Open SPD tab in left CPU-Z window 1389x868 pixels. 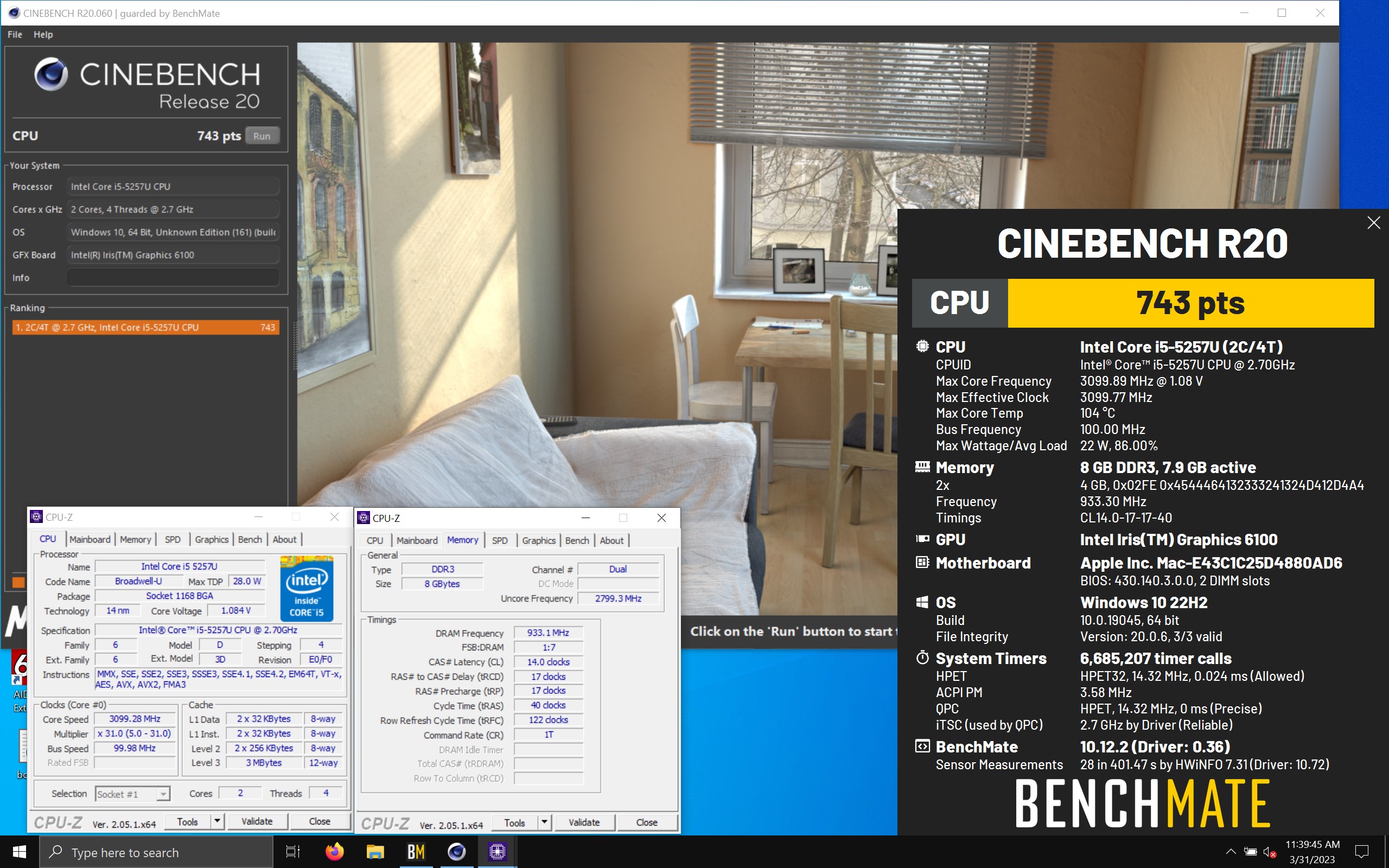click(x=173, y=540)
